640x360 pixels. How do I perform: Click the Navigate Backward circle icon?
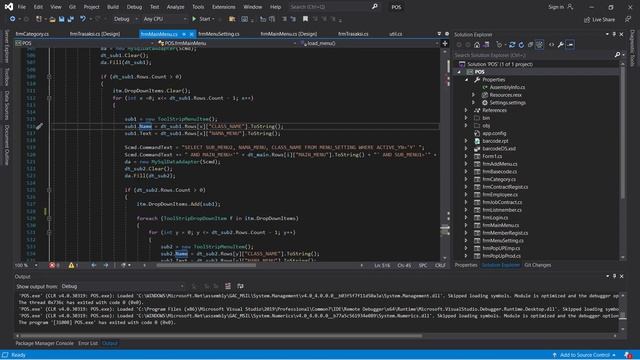coord(13,19)
